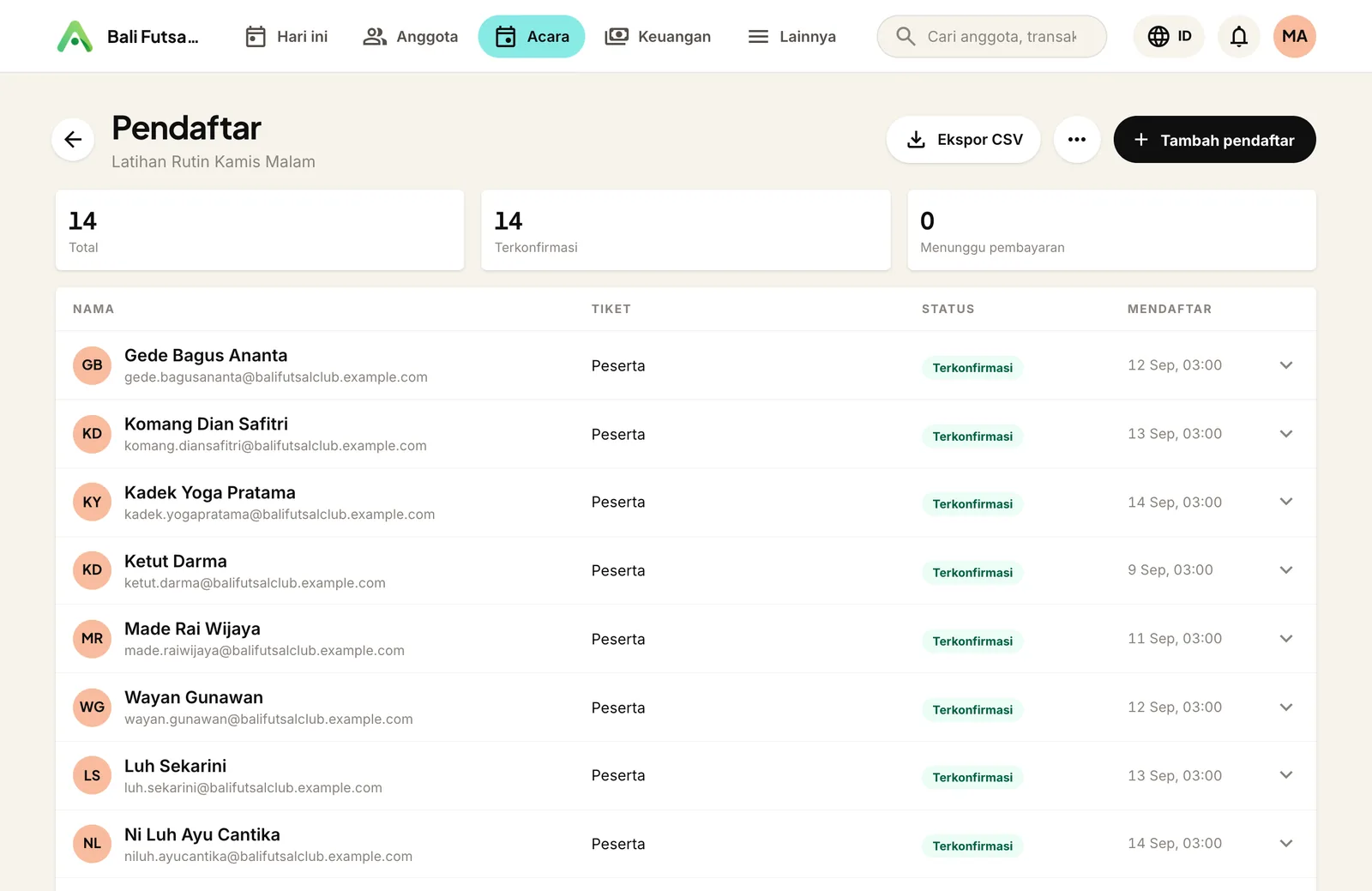
Task: Expand the Made Rai Wijaya row
Action: tap(1286, 639)
